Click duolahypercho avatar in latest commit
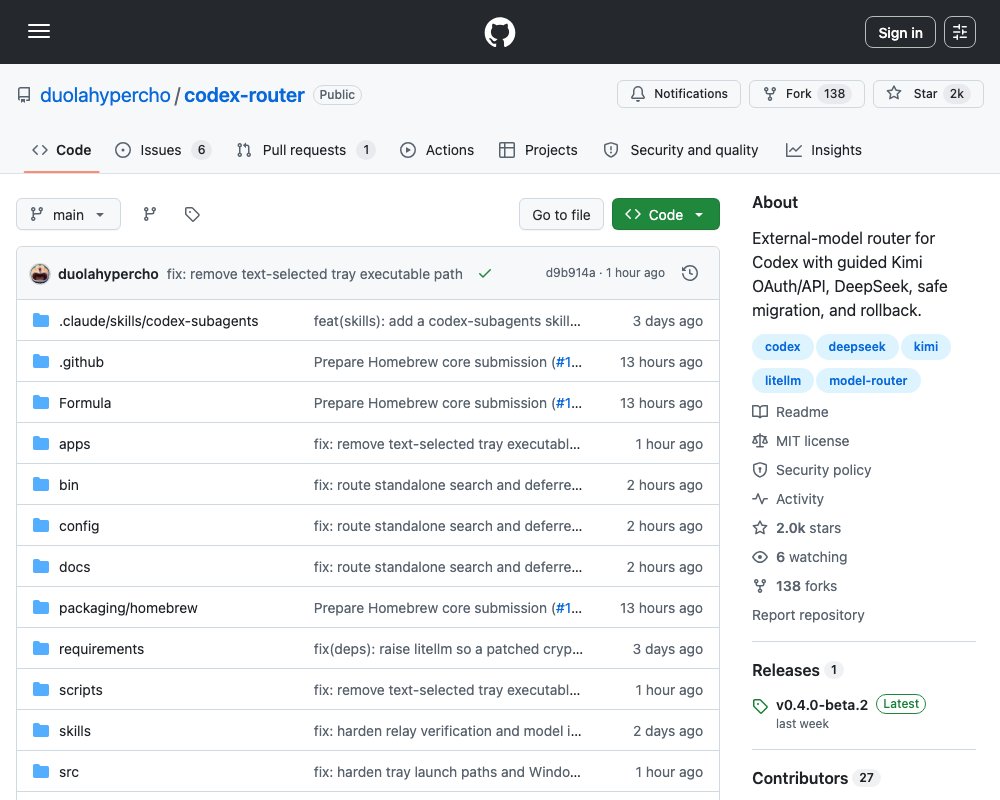The width and height of the screenshot is (1000, 800). point(40,274)
